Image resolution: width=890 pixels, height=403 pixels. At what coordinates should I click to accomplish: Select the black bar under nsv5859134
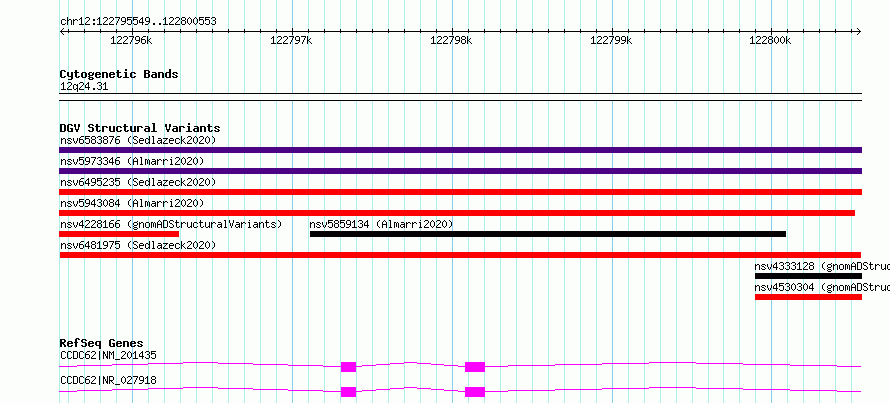[x=548, y=234]
